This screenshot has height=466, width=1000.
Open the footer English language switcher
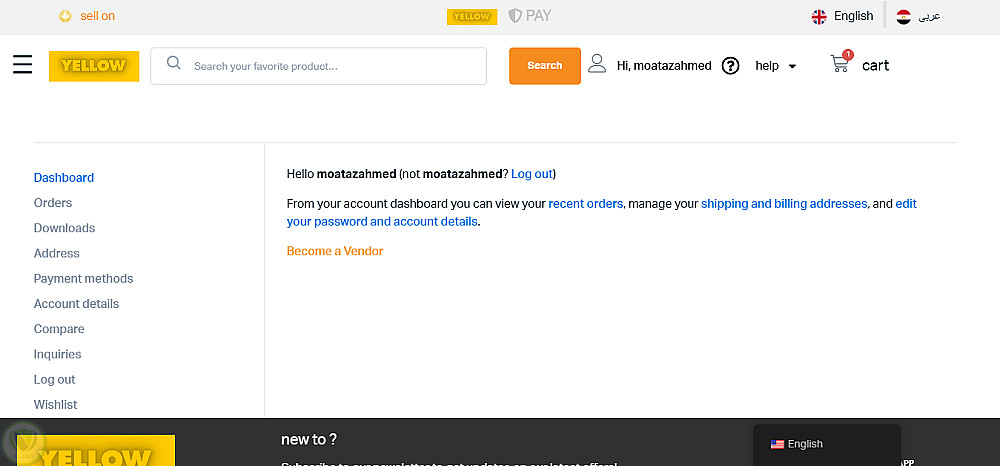(798, 444)
